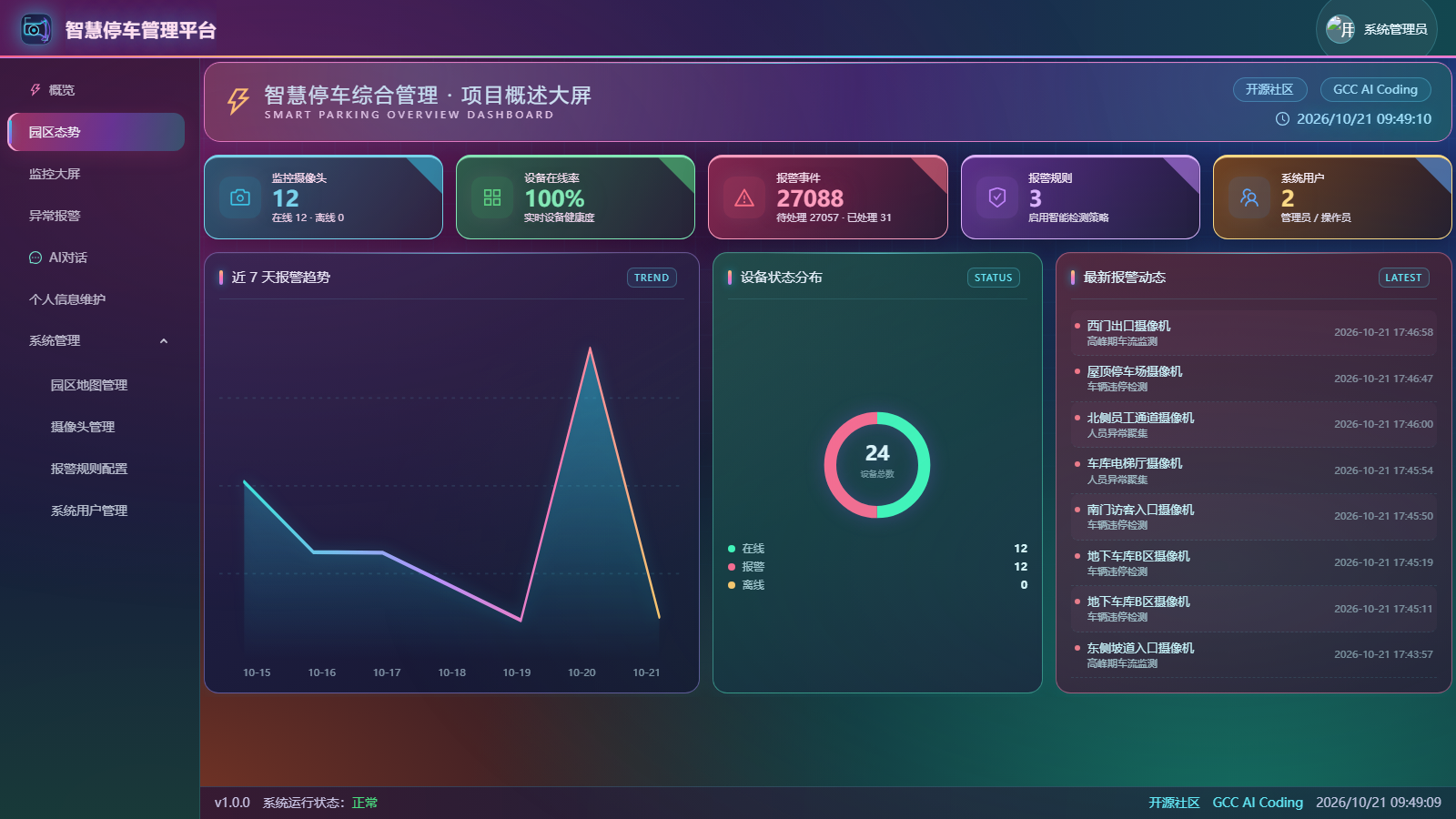Click the 开源社区 pill button in header

click(x=1269, y=89)
